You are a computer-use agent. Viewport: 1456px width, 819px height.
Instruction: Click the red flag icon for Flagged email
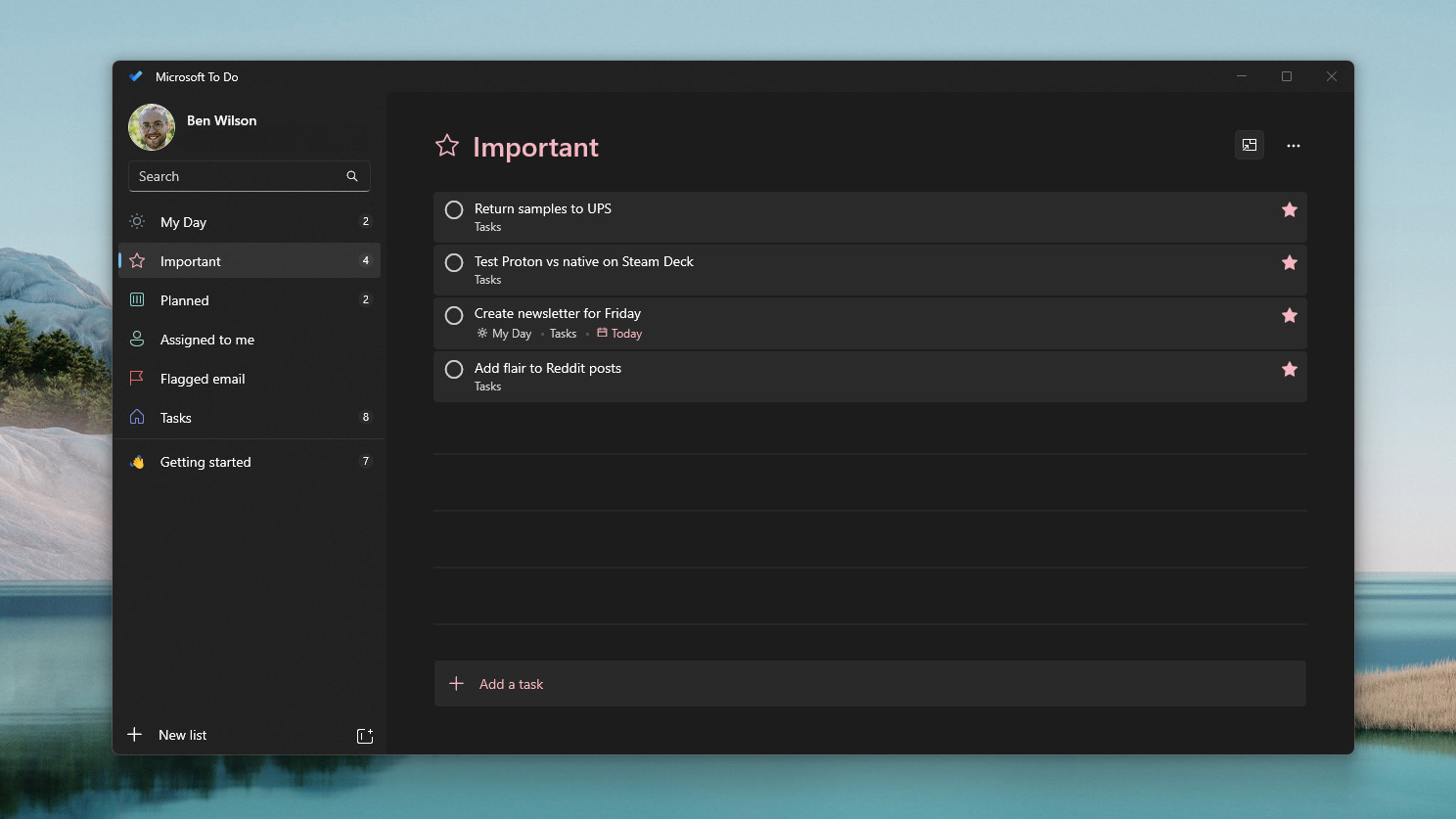pyautogui.click(x=137, y=378)
